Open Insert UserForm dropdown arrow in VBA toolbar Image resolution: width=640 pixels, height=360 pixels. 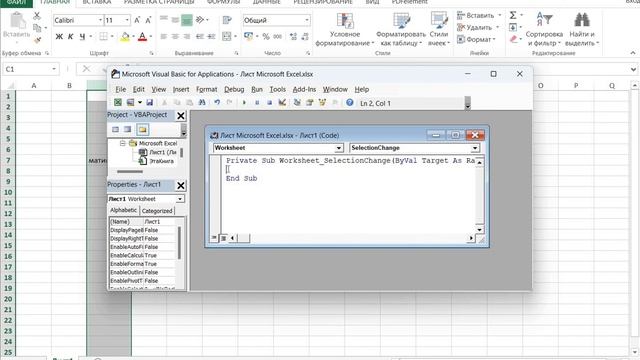point(140,103)
